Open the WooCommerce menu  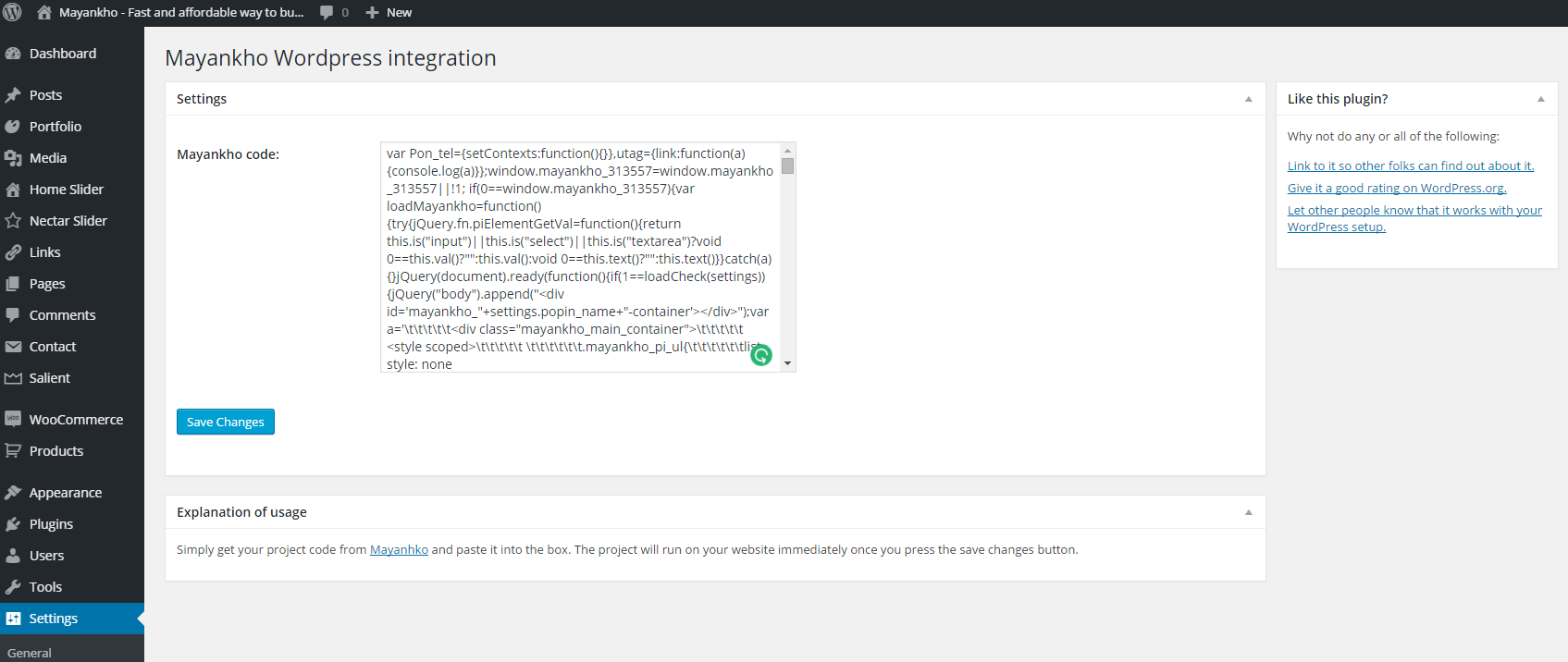72,419
